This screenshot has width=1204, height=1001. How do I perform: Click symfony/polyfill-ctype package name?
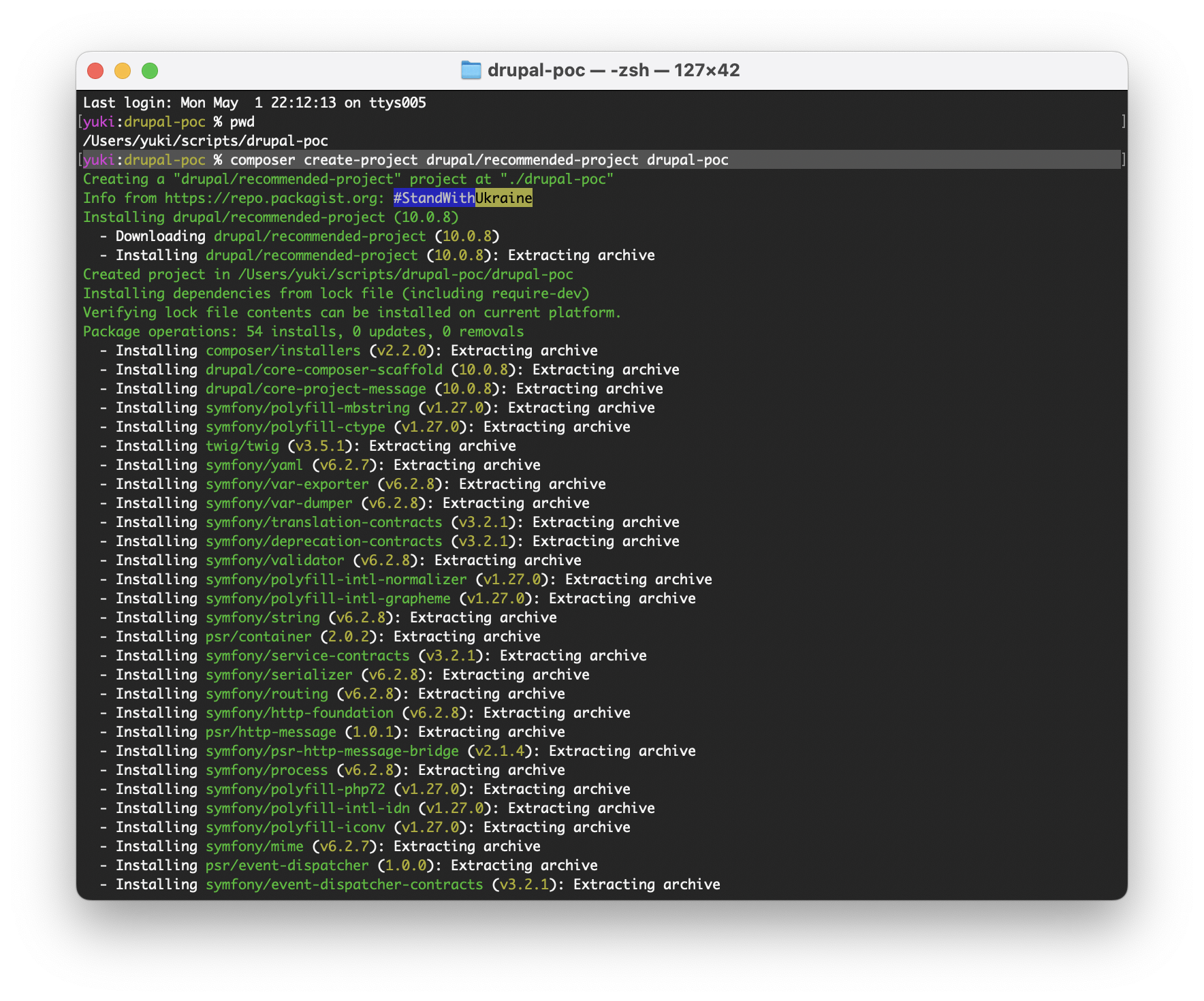[x=296, y=427]
